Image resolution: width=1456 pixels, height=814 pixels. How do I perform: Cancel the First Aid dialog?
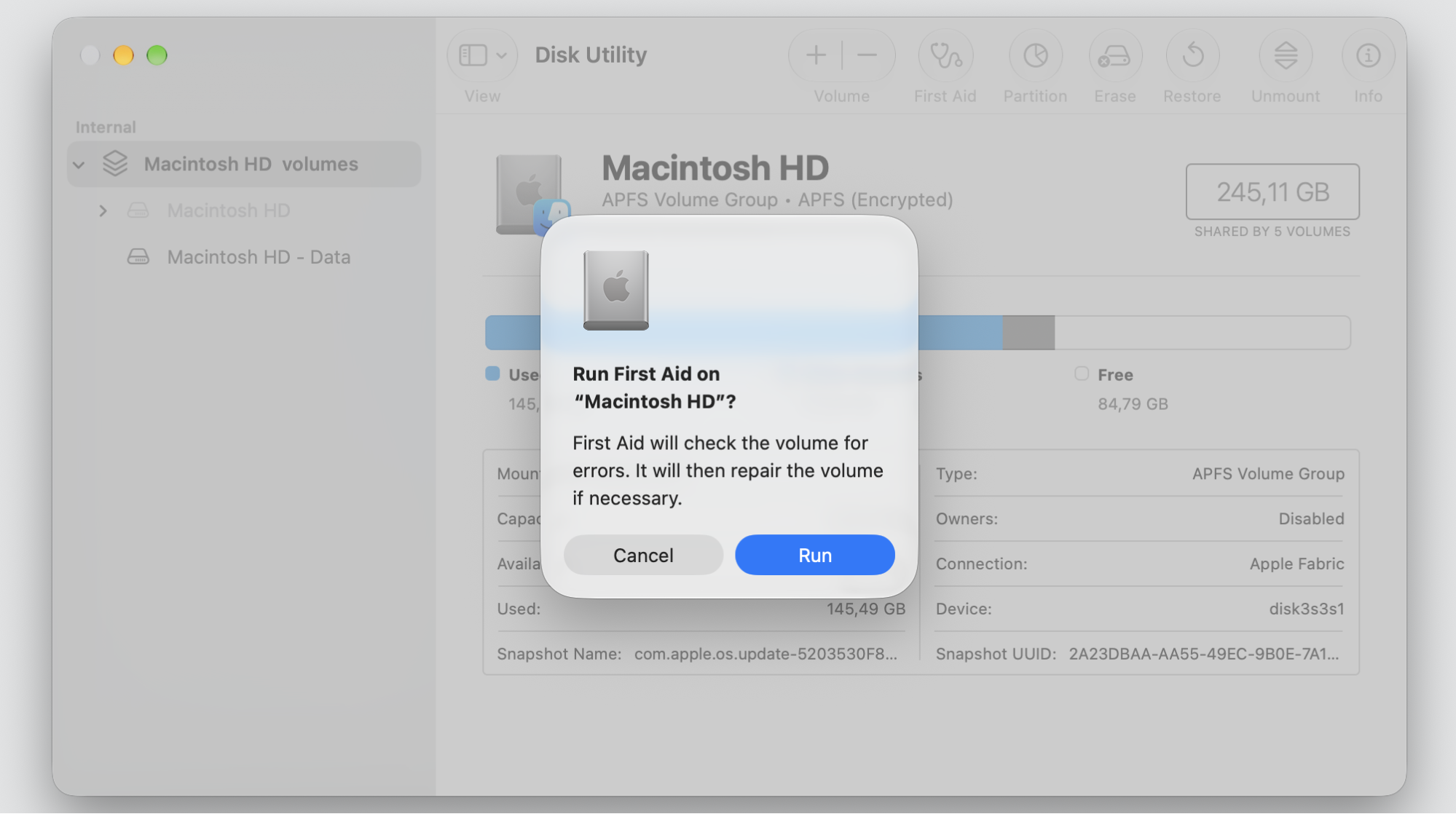click(x=643, y=555)
